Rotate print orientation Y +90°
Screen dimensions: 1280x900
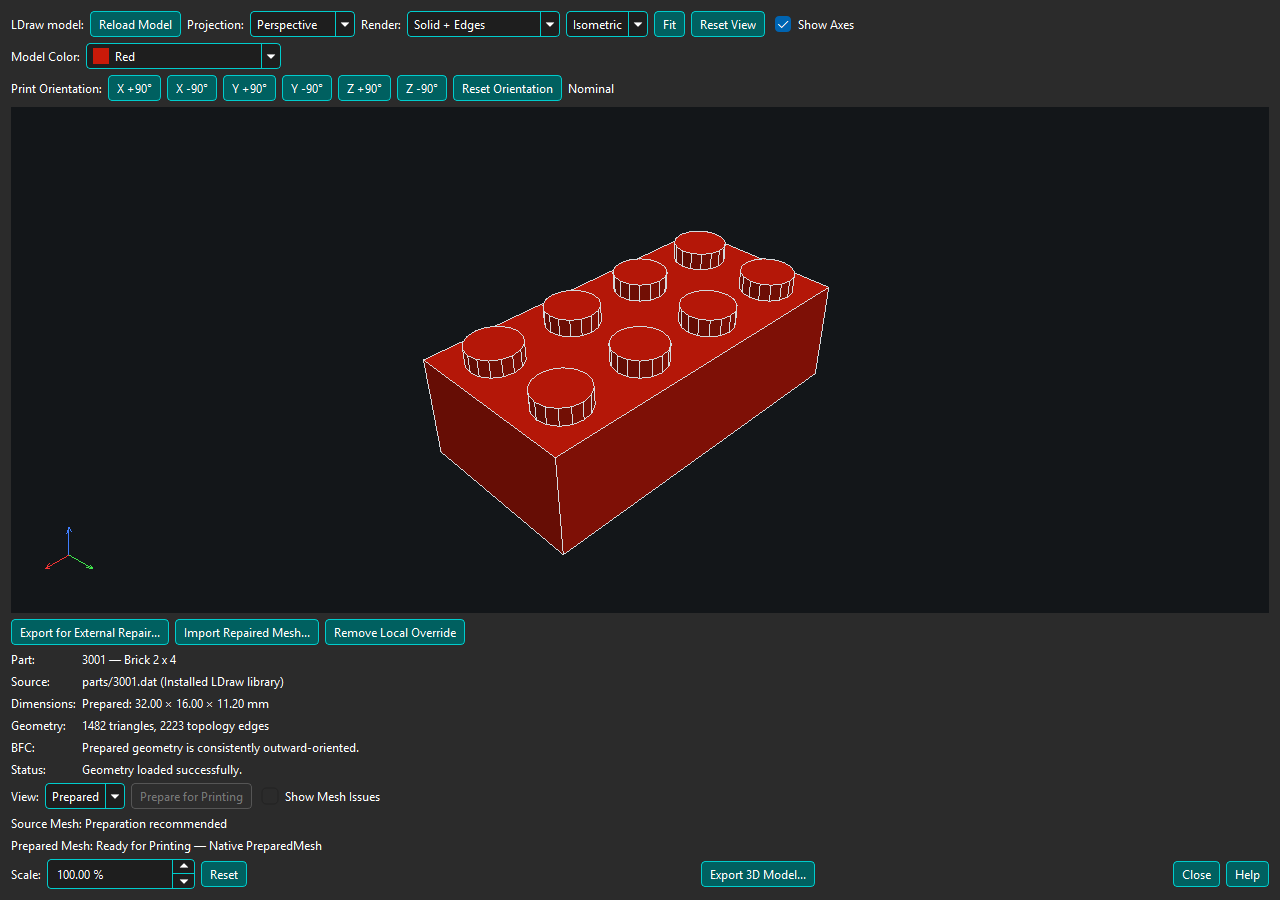(249, 88)
